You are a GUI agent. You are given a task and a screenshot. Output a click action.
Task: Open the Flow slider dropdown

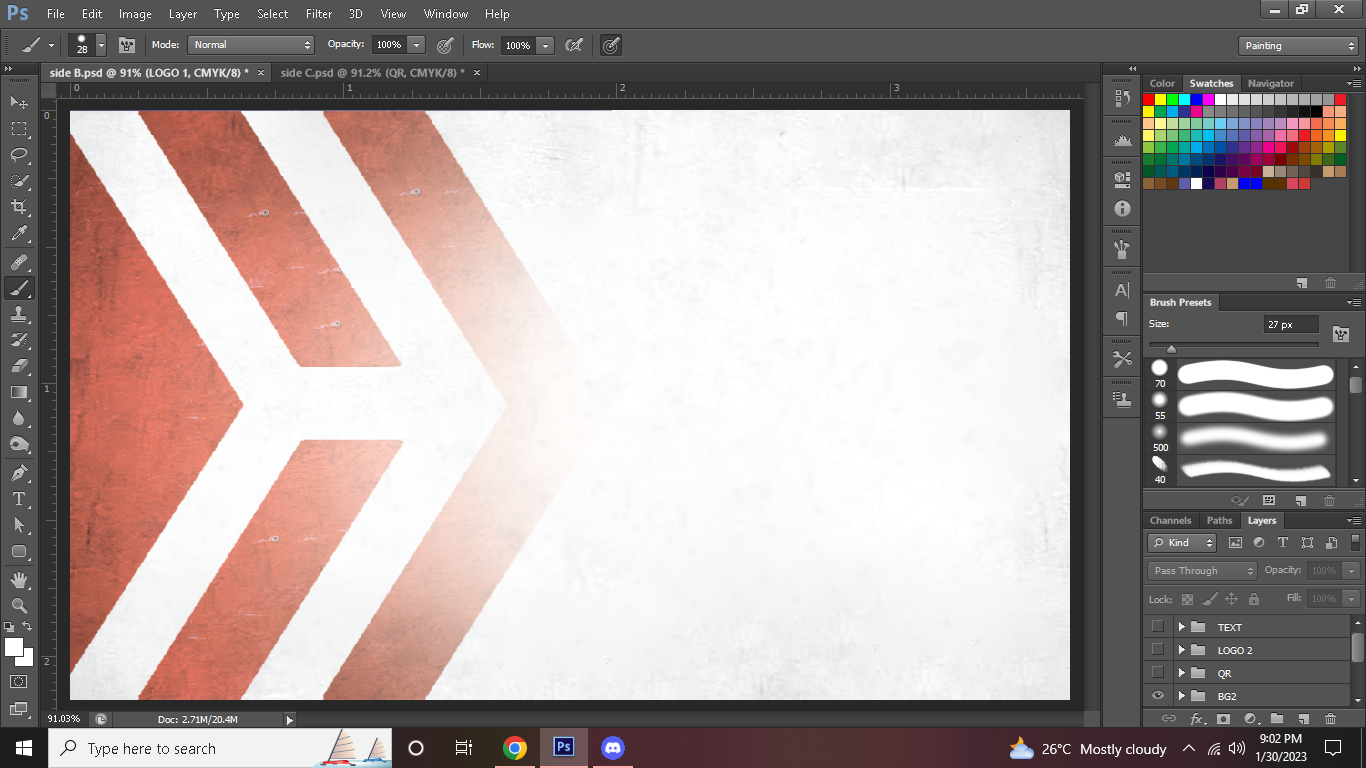coord(545,45)
